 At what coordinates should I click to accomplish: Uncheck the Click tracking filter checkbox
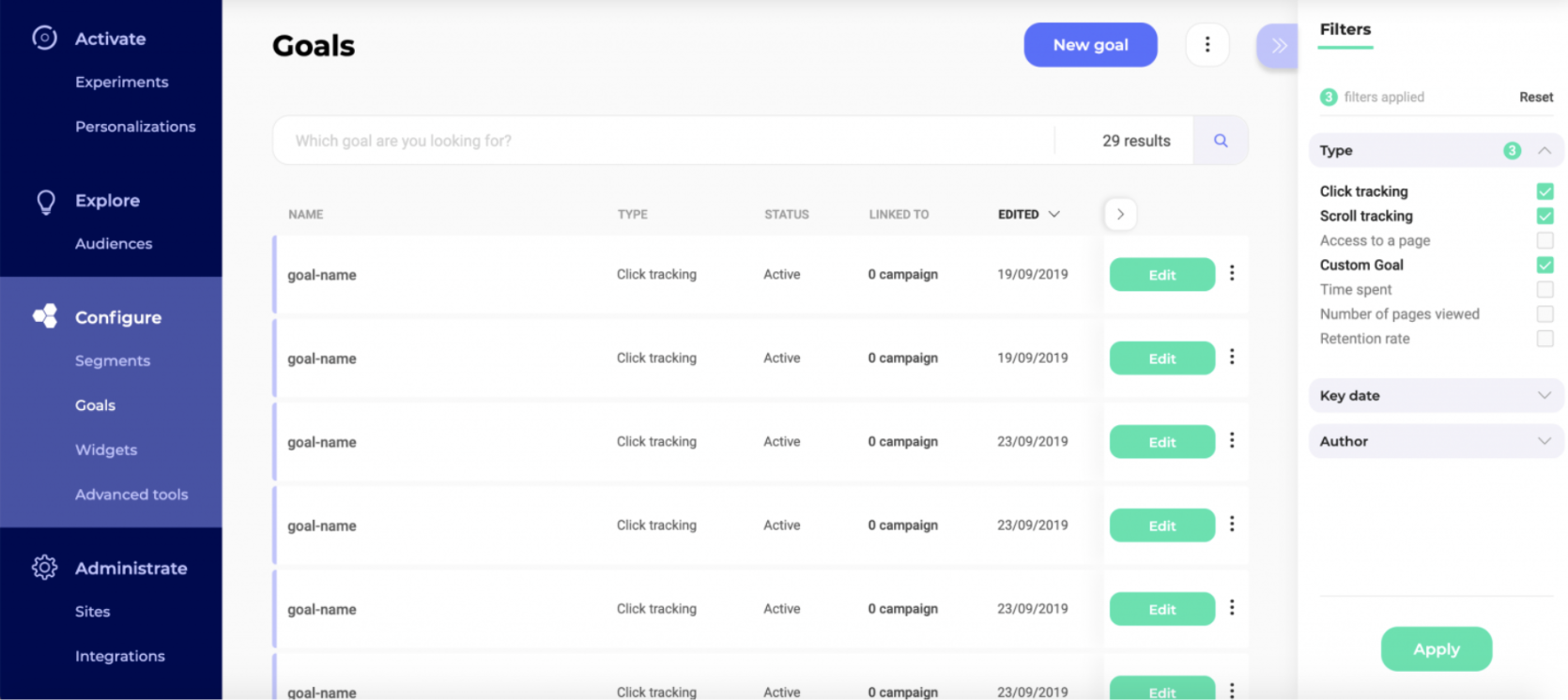pyautogui.click(x=1545, y=191)
